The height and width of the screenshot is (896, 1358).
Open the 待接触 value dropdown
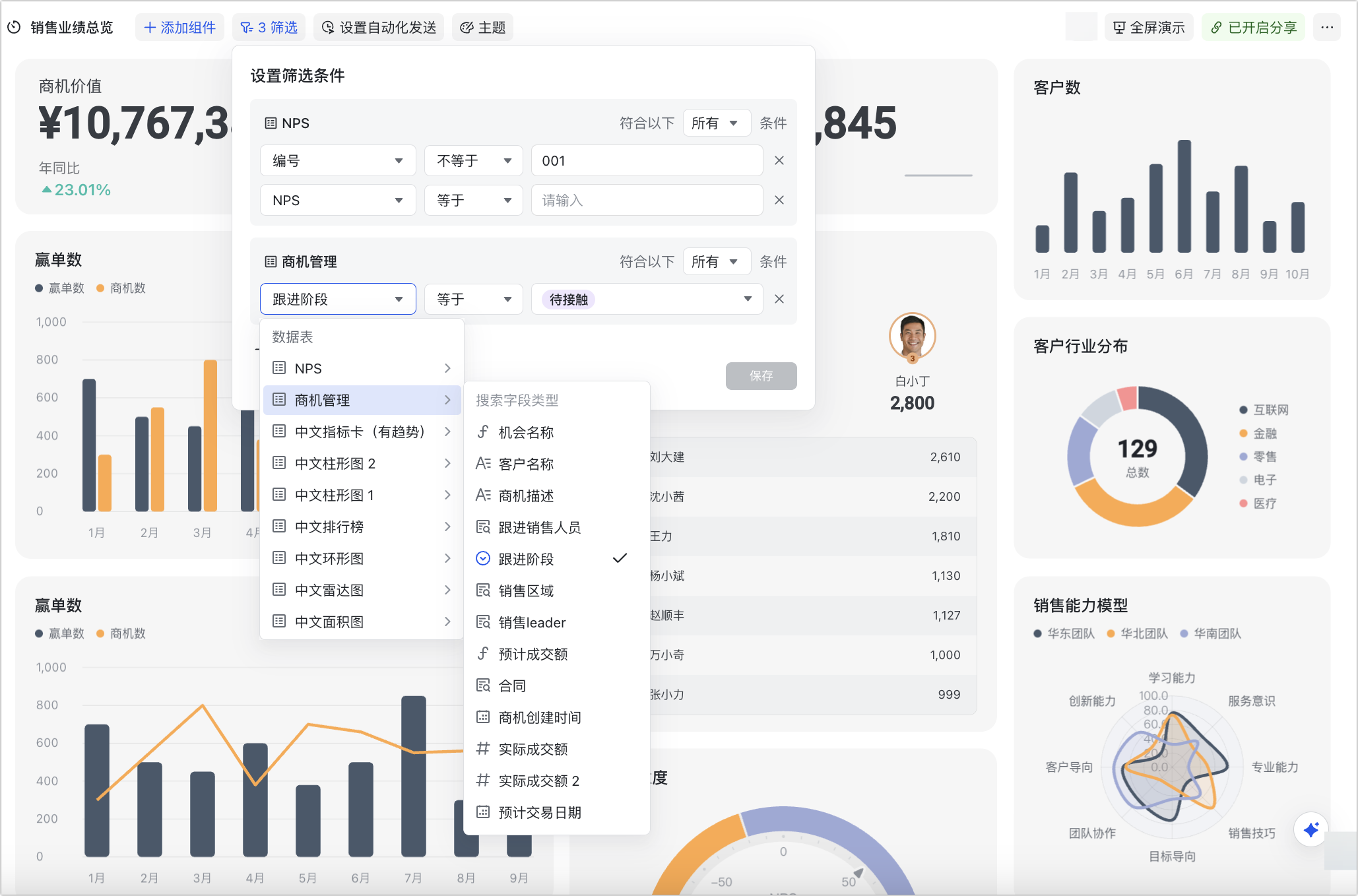click(x=647, y=300)
